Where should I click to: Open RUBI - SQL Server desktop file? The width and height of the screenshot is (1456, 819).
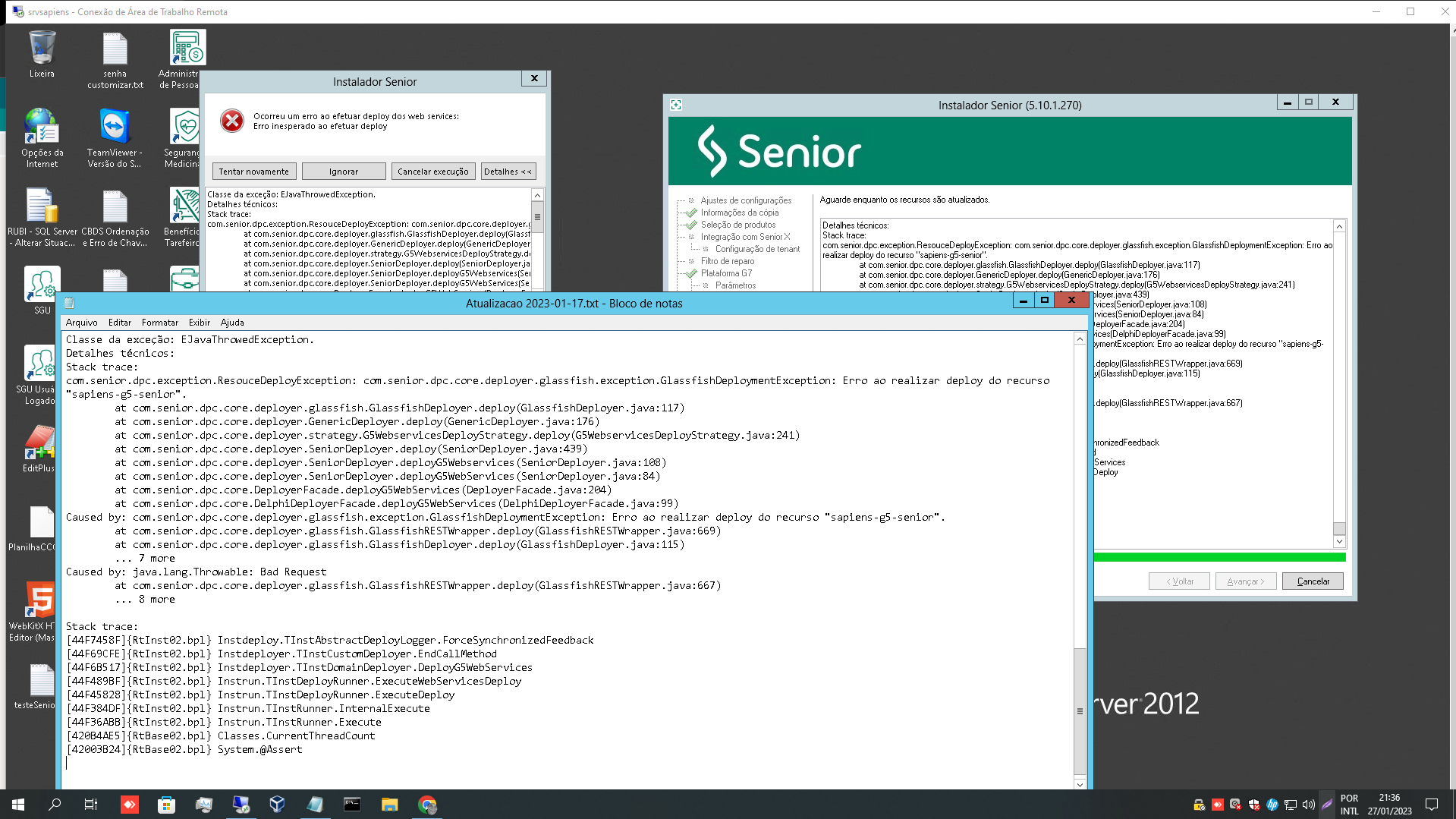click(42, 217)
